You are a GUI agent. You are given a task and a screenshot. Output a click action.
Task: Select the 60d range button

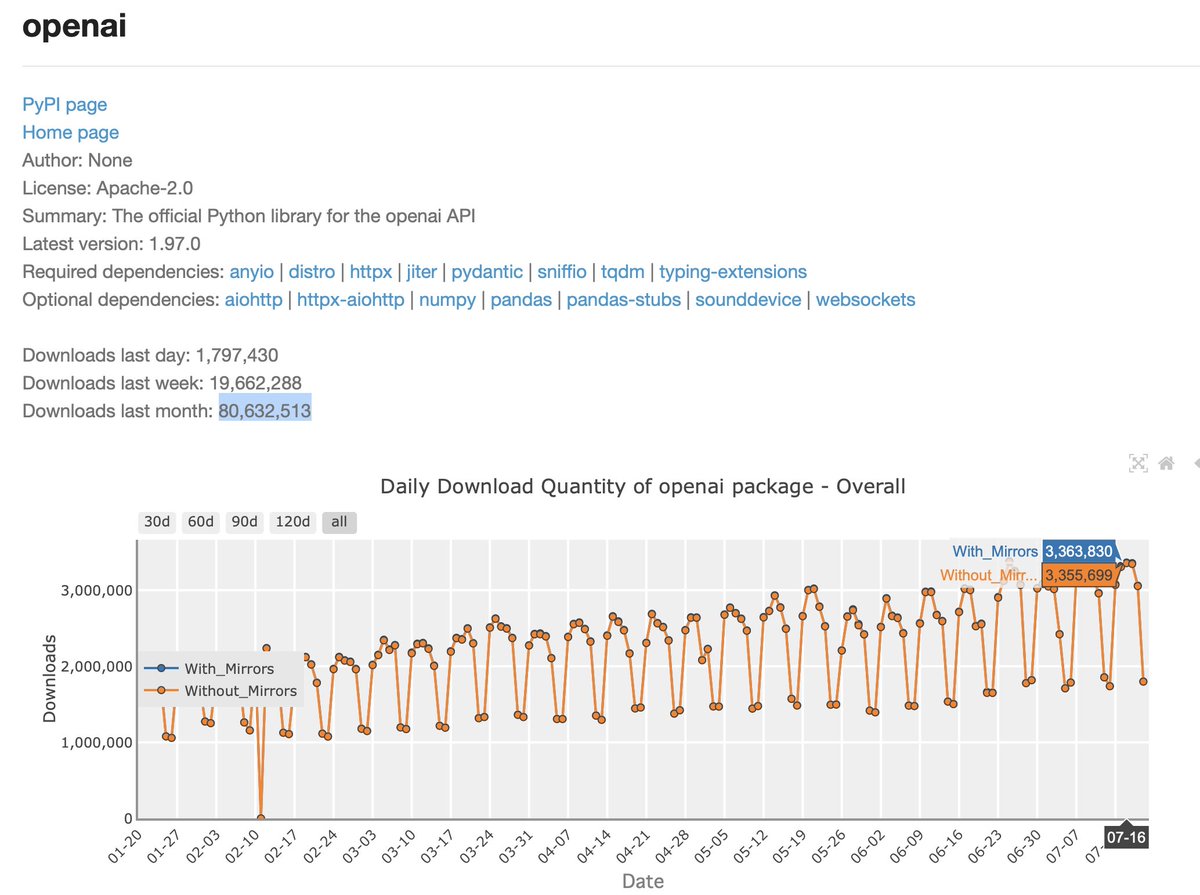[x=201, y=522]
